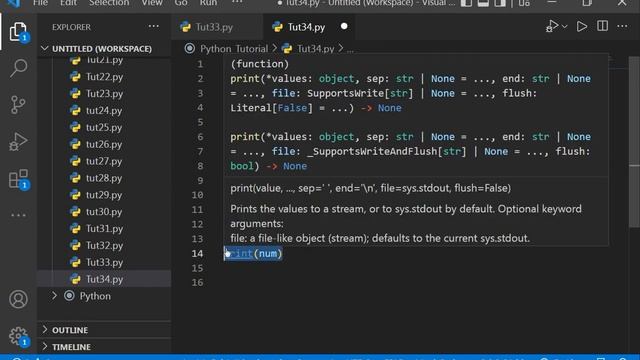Click line number 15 in the gutter
Viewport: 640px width, 360px height.
pyautogui.click(x=198, y=268)
